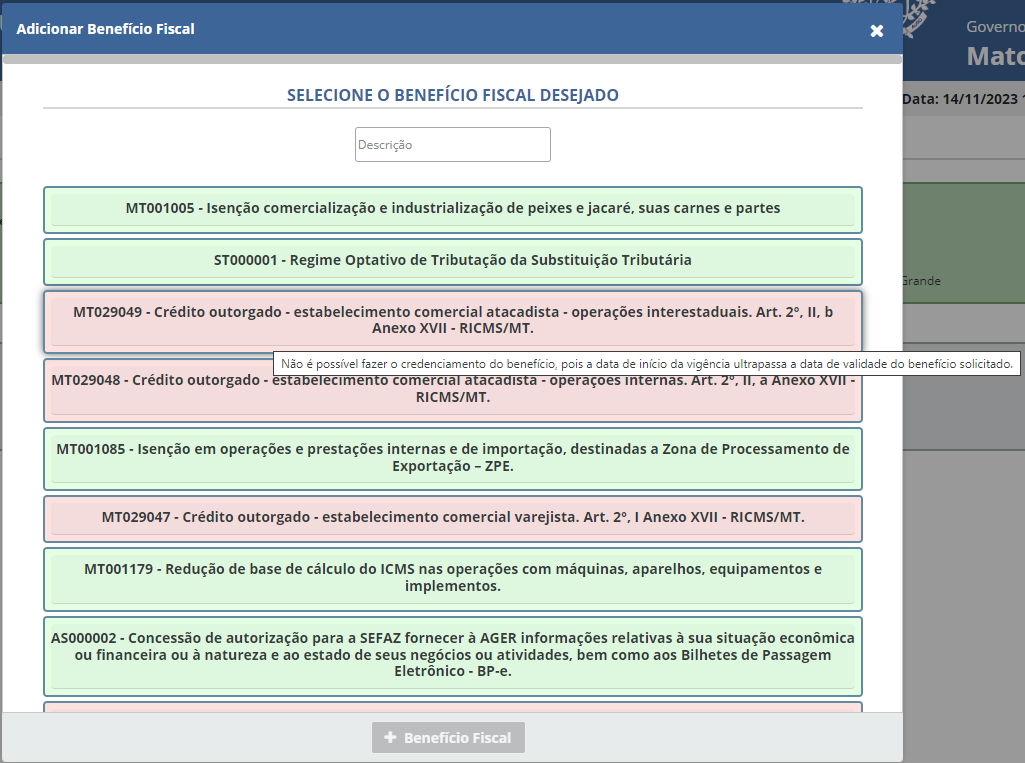Close the Adicionar Benefício Fiscal dialog
This screenshot has height=763, width=1025.
pyautogui.click(x=877, y=31)
